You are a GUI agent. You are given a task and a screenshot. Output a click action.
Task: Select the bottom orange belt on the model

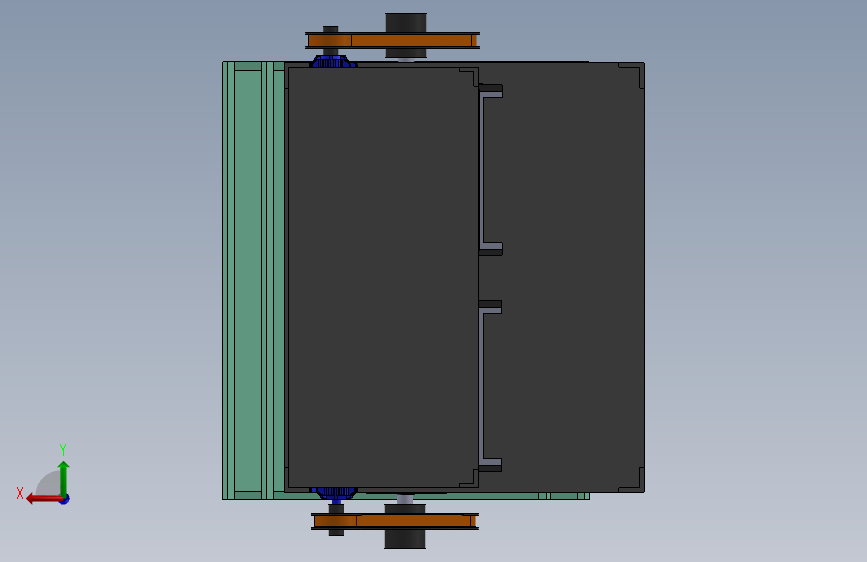395,521
